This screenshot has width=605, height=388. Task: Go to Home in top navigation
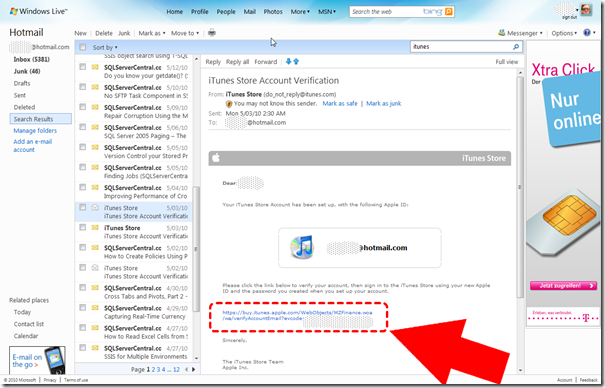click(x=174, y=12)
